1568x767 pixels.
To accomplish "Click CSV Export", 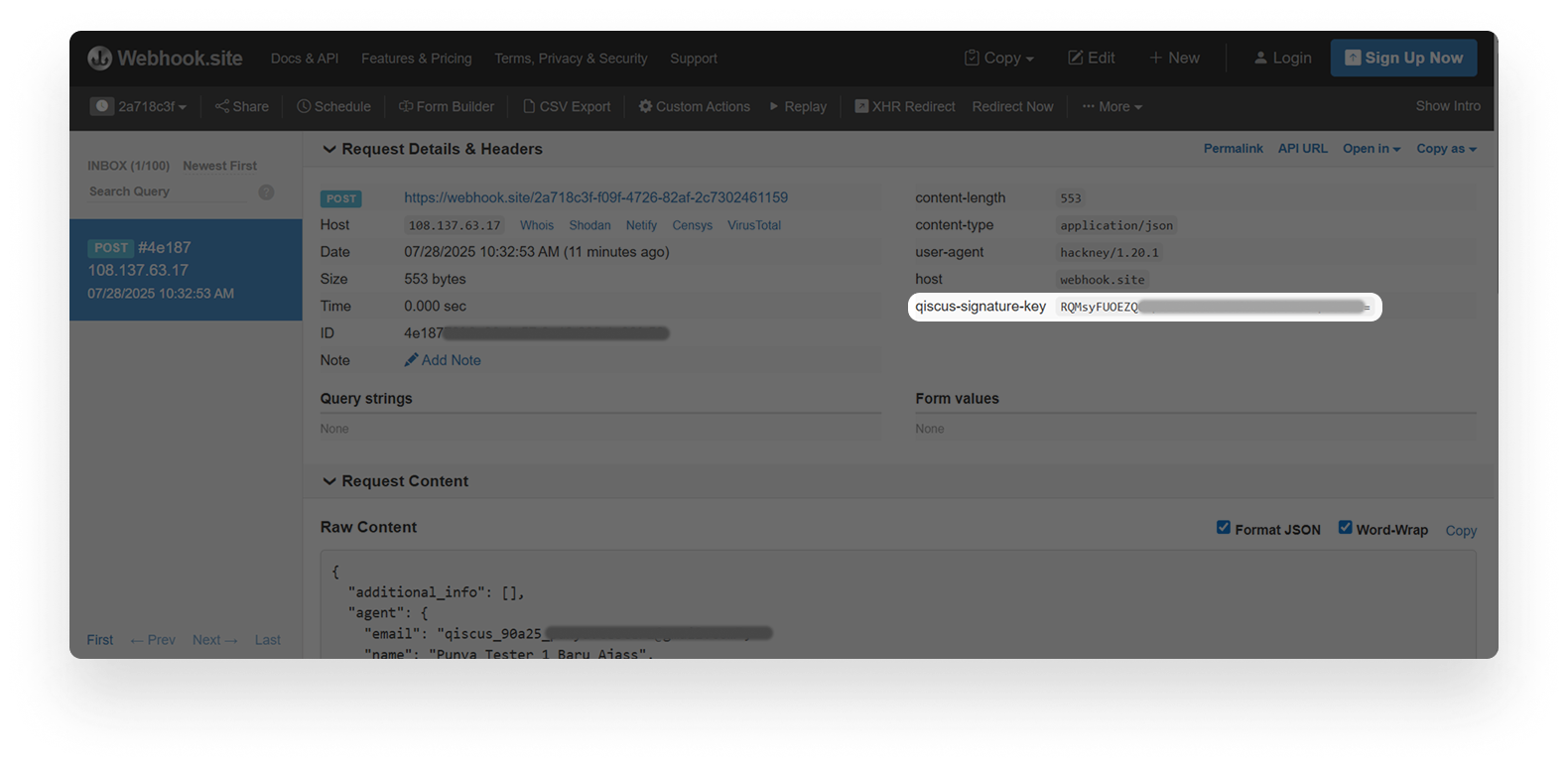I will pyautogui.click(x=567, y=106).
